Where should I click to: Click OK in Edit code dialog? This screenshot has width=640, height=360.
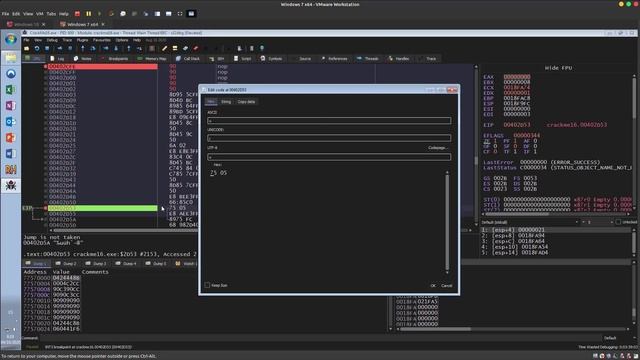coord(433,286)
